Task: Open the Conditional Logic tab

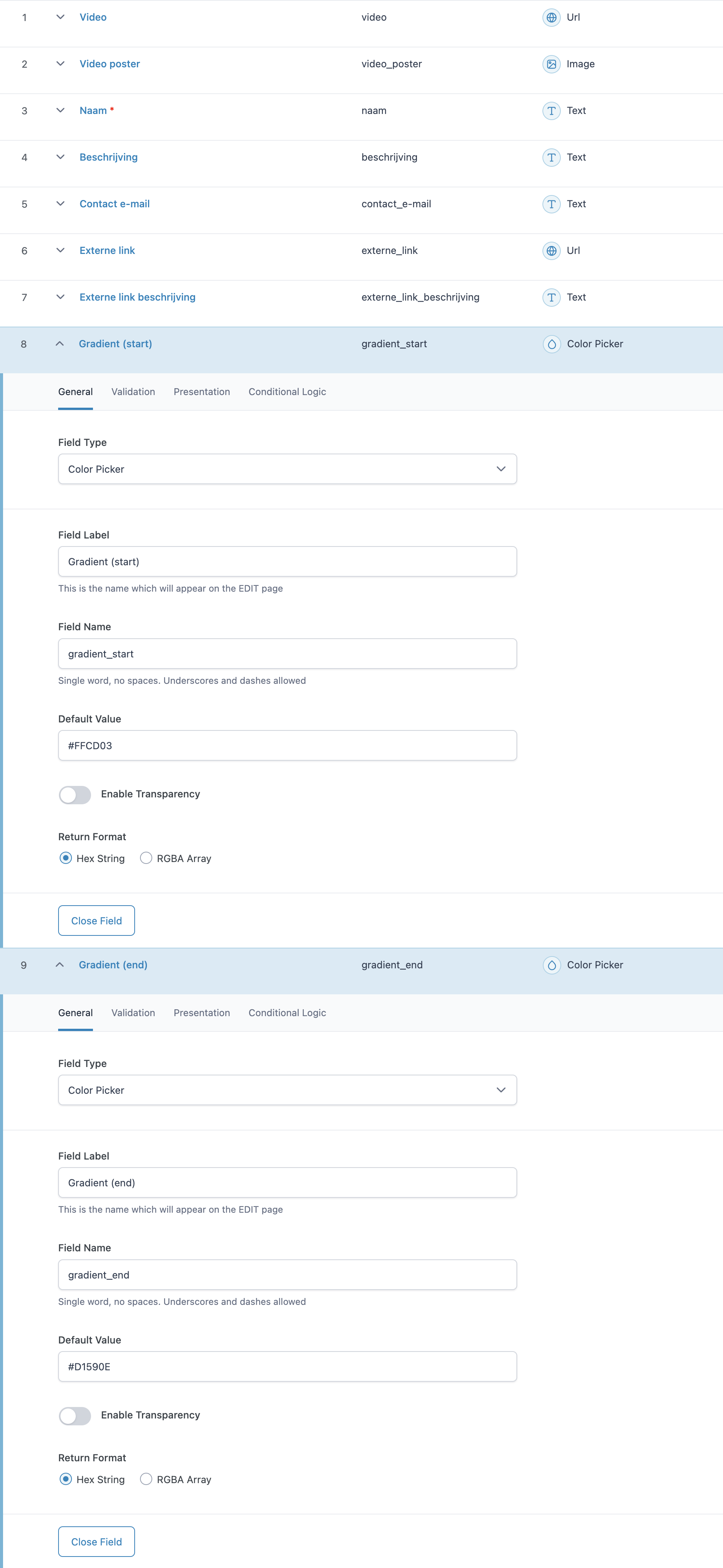Action: 287,391
